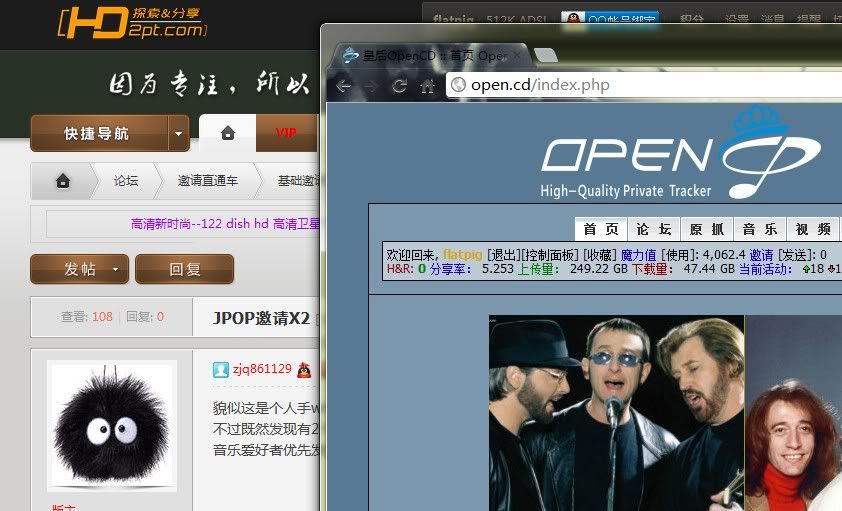Click the globe icon in the address bar
Viewport: 842px width, 511px height.
(458, 85)
